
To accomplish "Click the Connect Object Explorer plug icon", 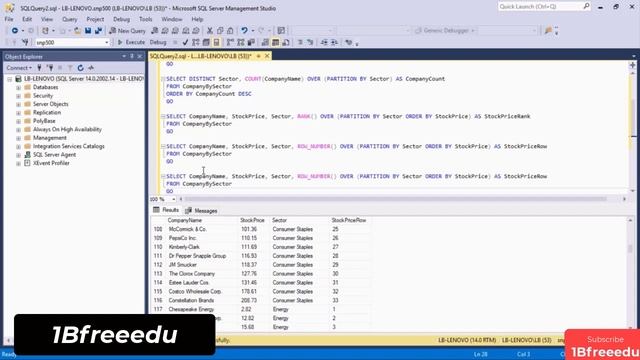I will (x=39, y=68).
